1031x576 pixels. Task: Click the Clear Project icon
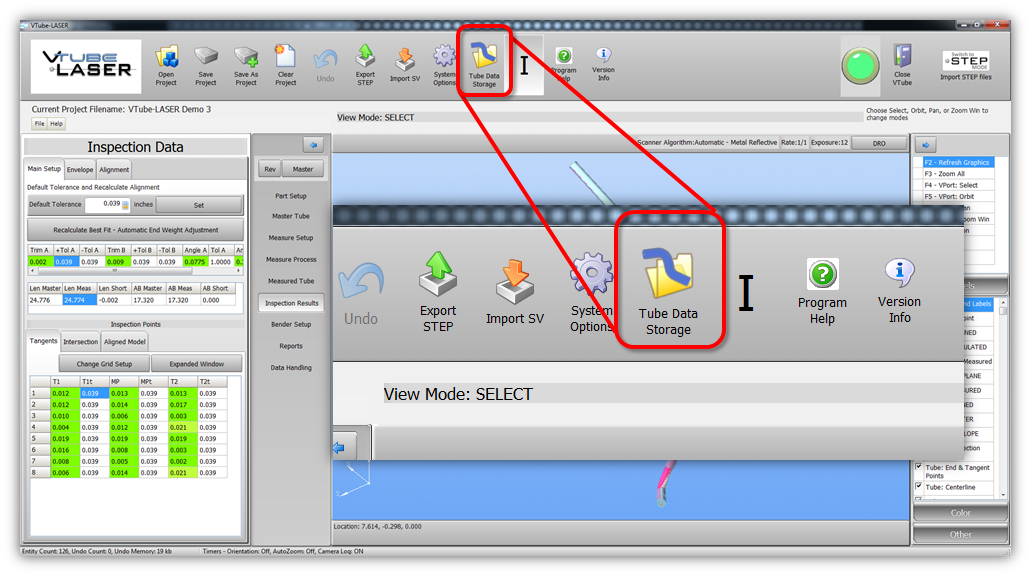286,60
